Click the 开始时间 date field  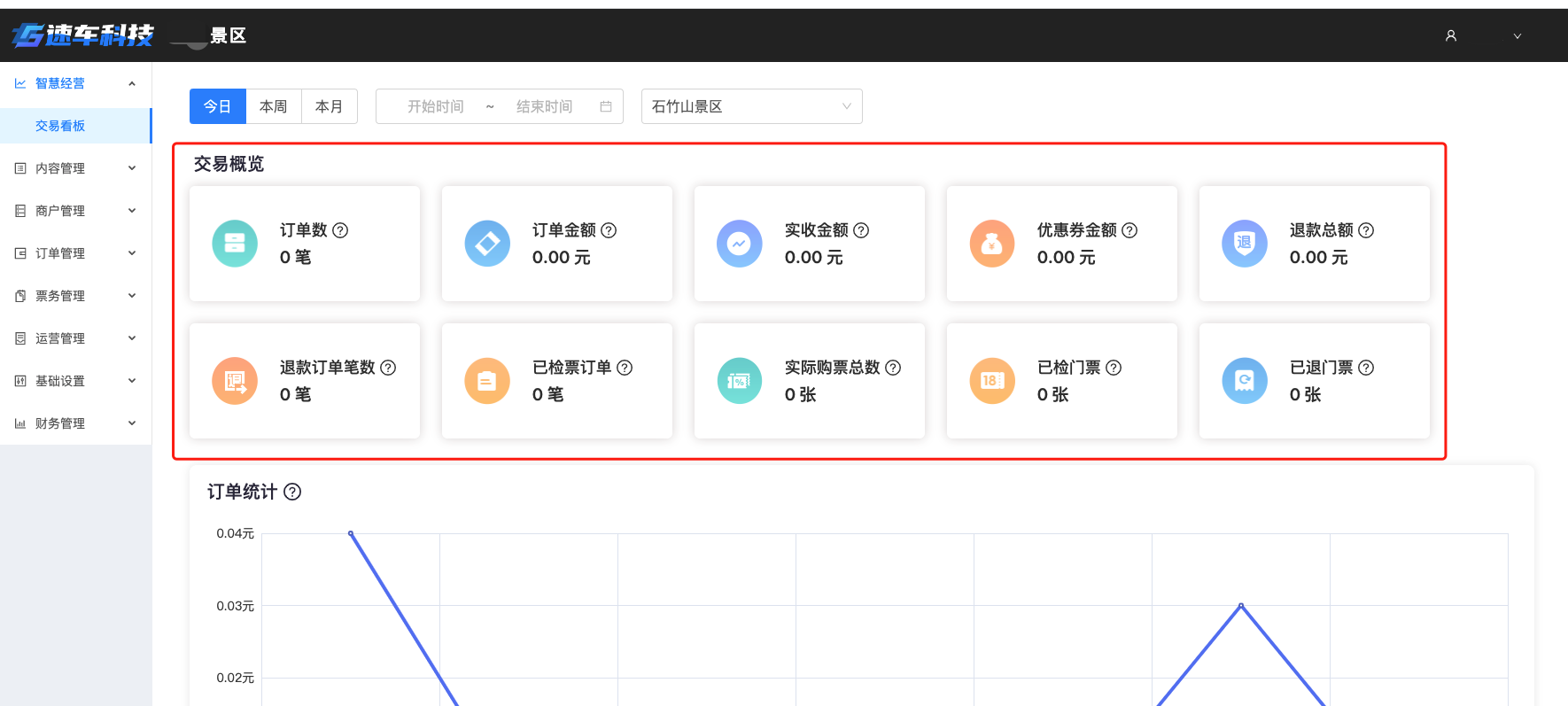click(436, 106)
